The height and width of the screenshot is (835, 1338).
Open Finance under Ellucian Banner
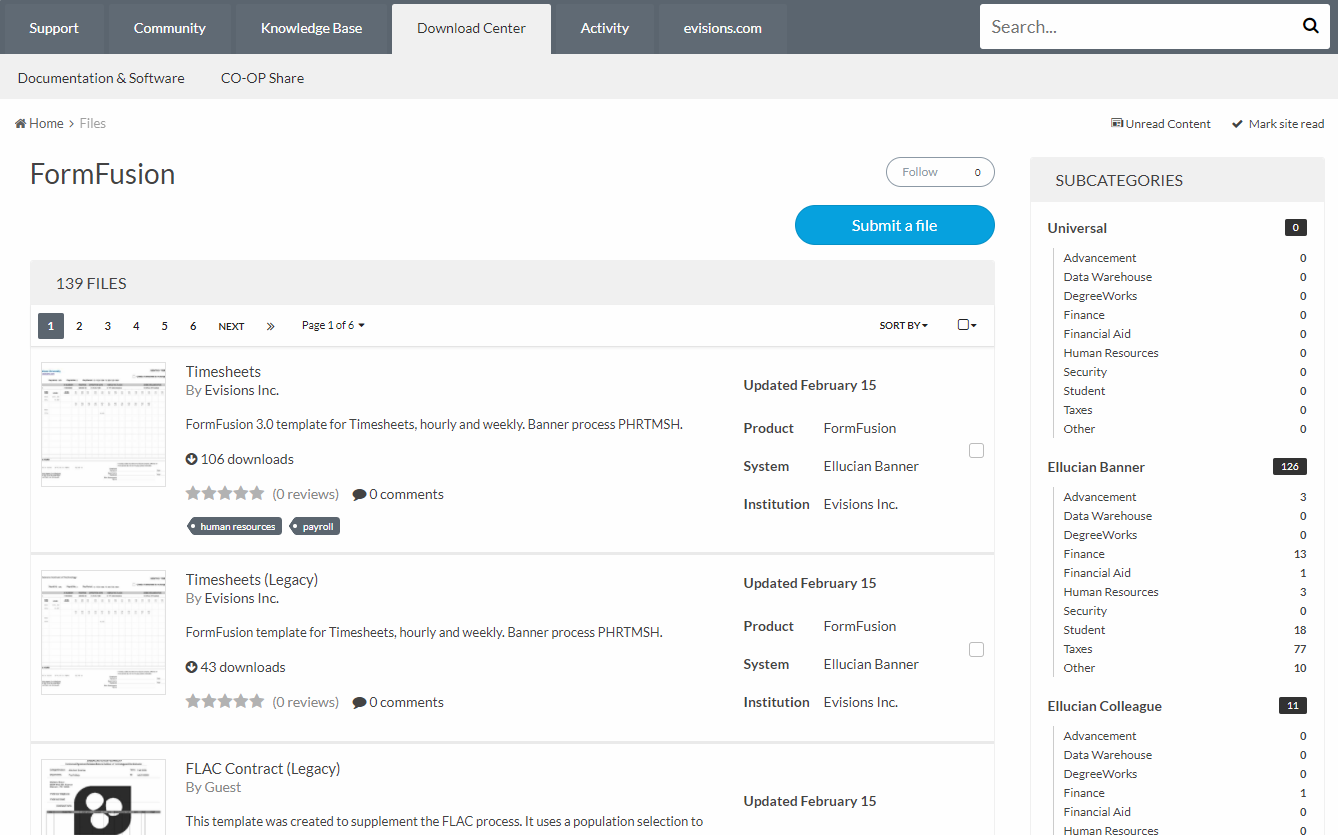[1084, 554]
